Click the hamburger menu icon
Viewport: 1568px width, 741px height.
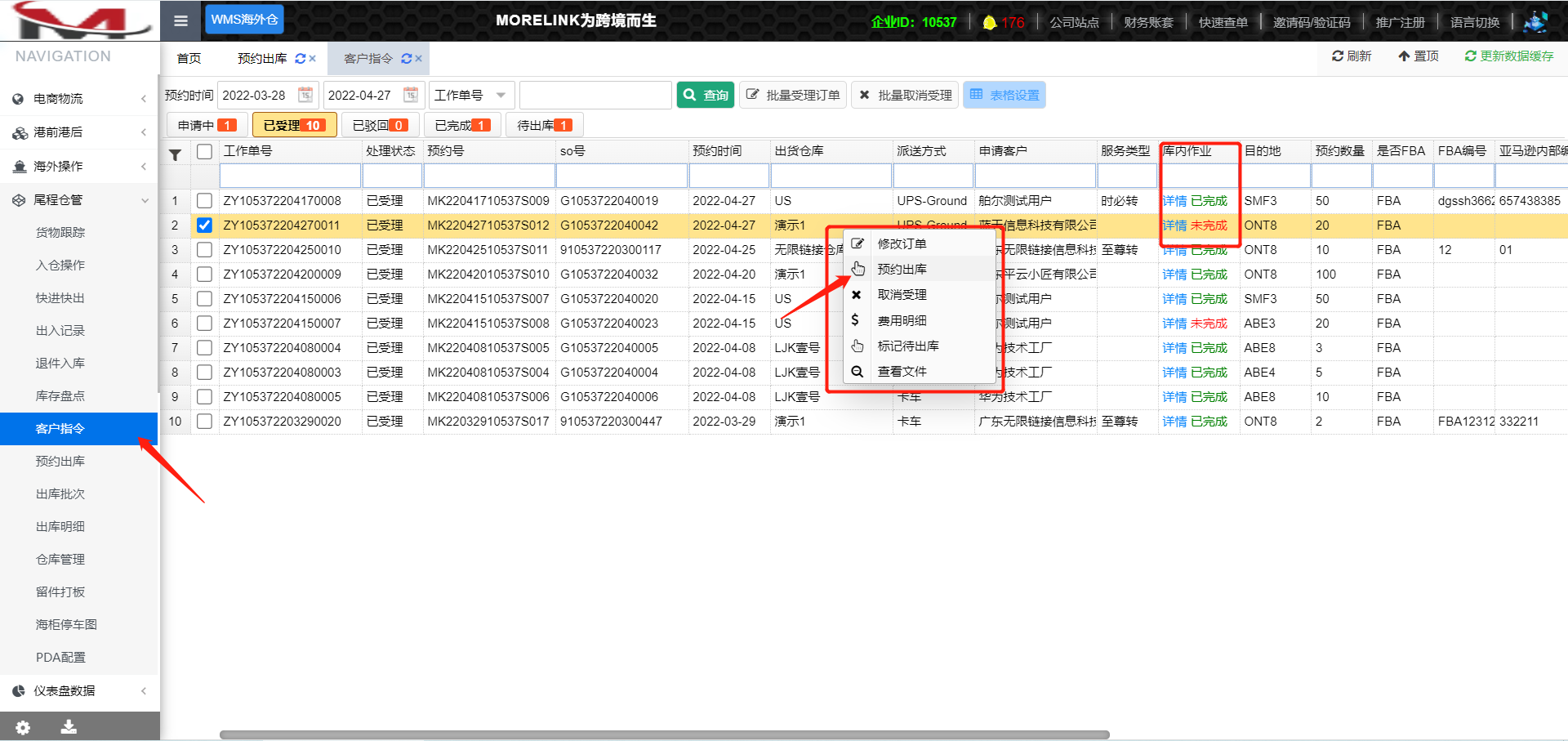(x=180, y=20)
